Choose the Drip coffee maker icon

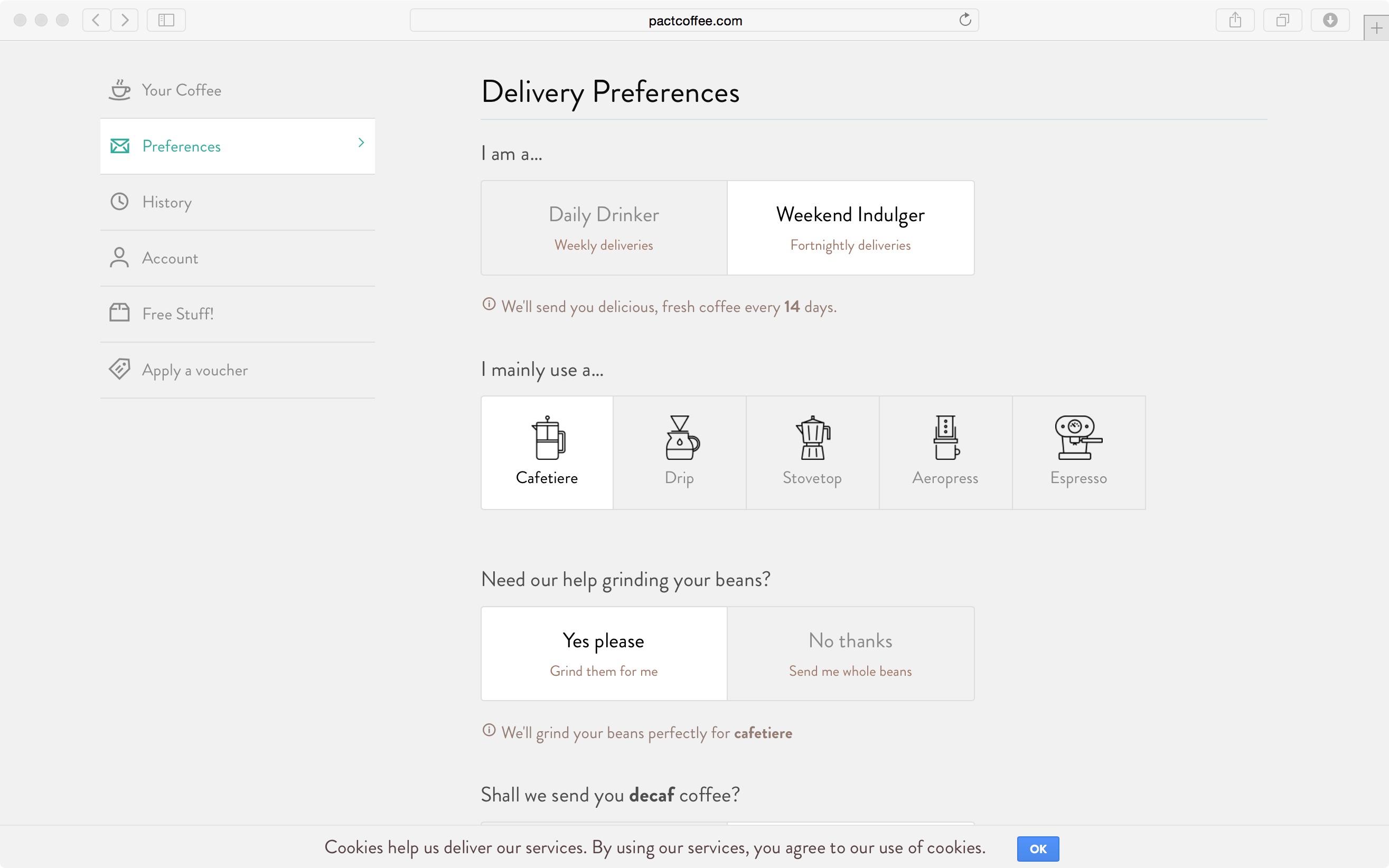click(x=681, y=438)
